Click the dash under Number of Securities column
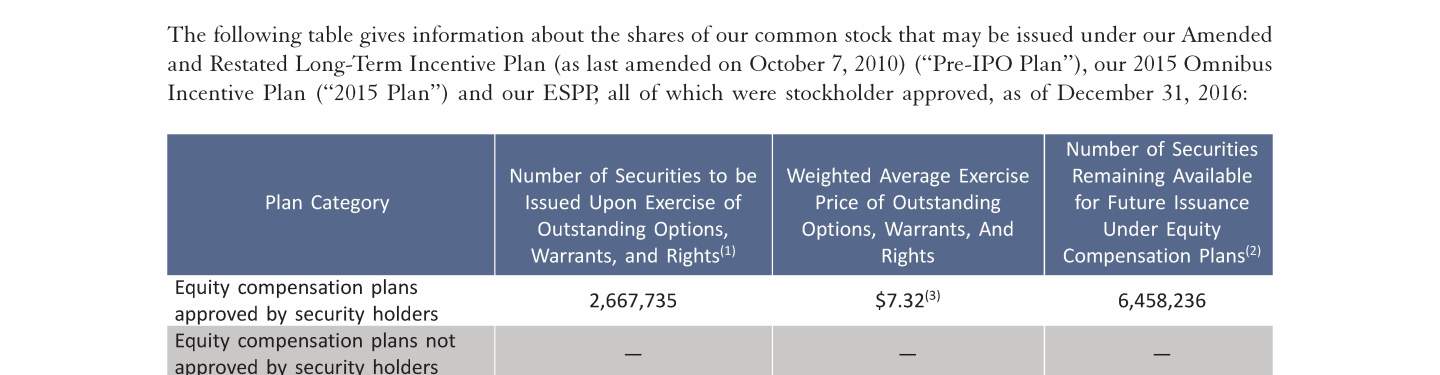Viewport: 1440px width, 375px height. (x=633, y=354)
